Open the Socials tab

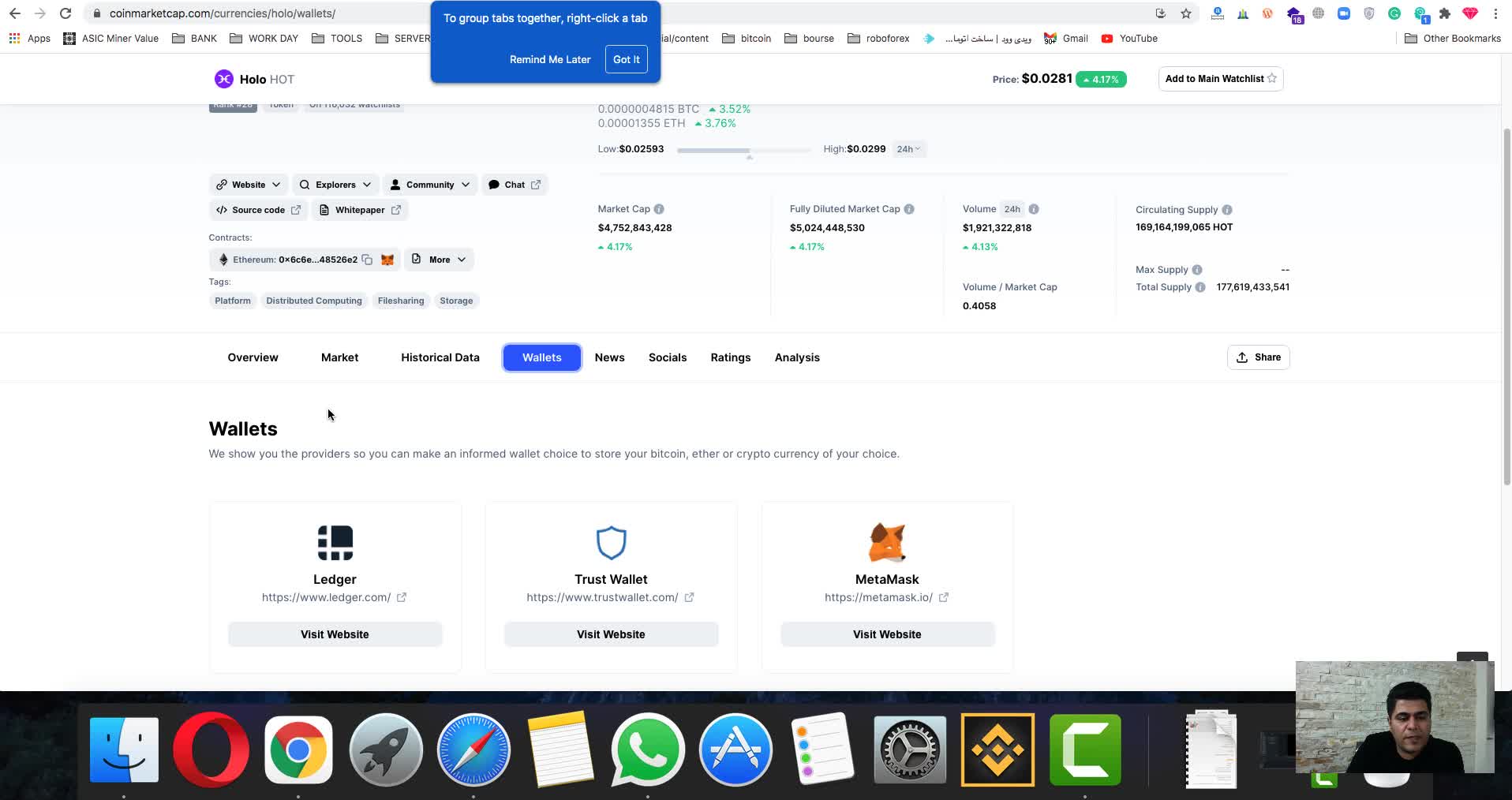[668, 357]
